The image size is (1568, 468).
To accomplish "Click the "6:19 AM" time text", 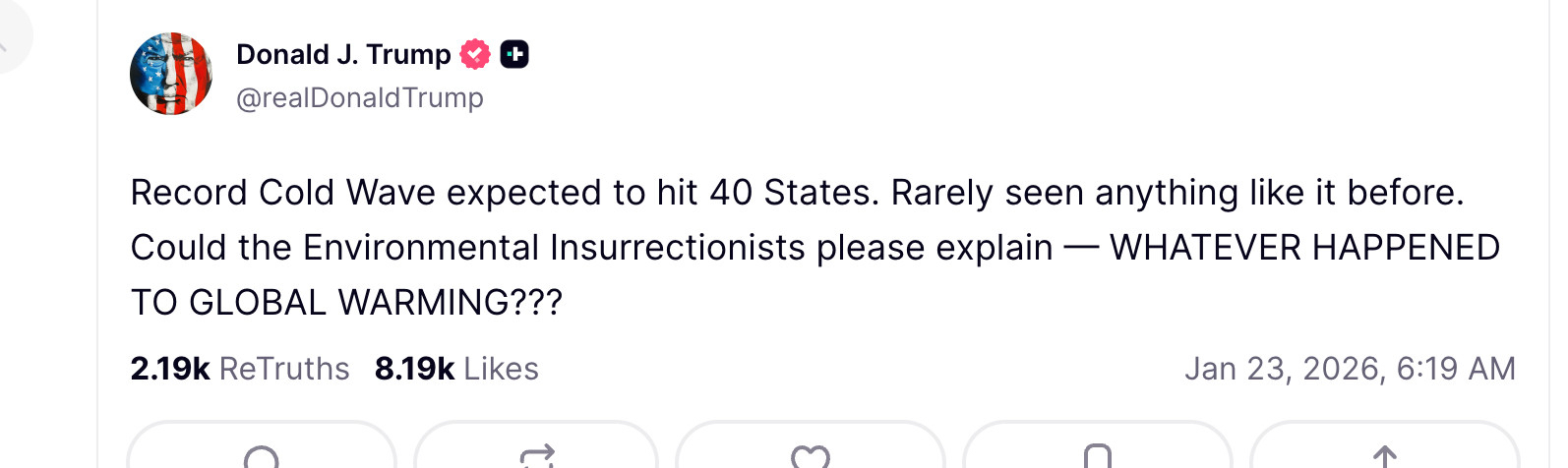I will pyautogui.click(x=1456, y=369).
